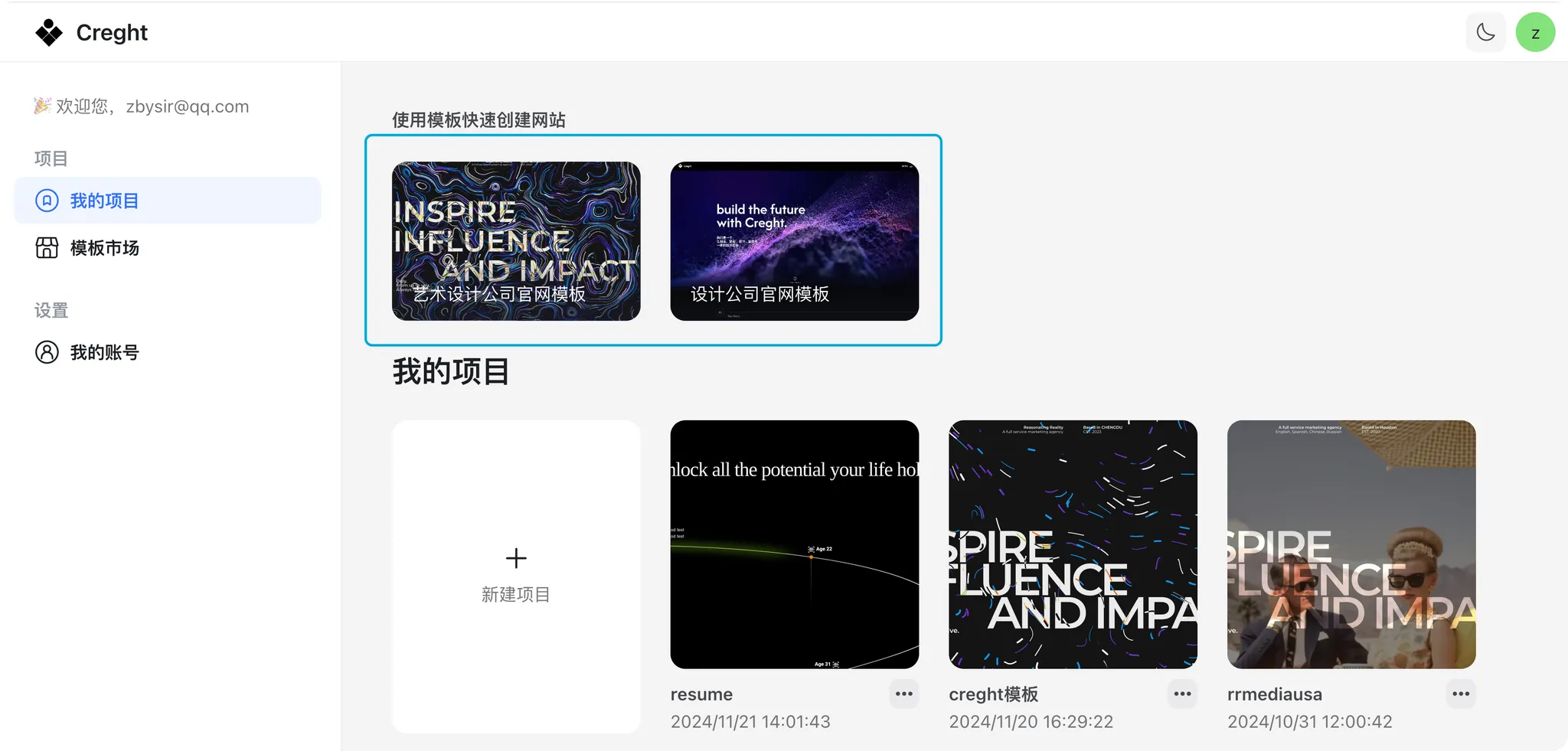Click the resume project name

pyautogui.click(x=701, y=694)
